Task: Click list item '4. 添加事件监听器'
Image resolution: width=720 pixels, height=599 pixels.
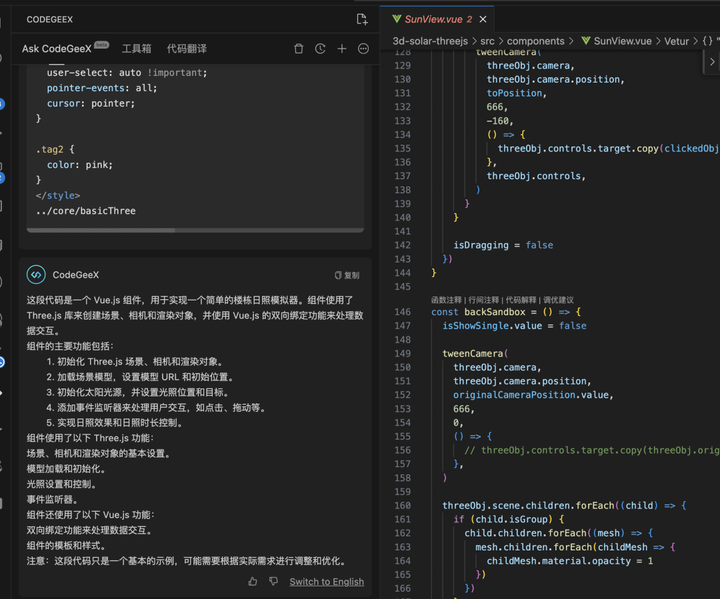Action: point(156,407)
